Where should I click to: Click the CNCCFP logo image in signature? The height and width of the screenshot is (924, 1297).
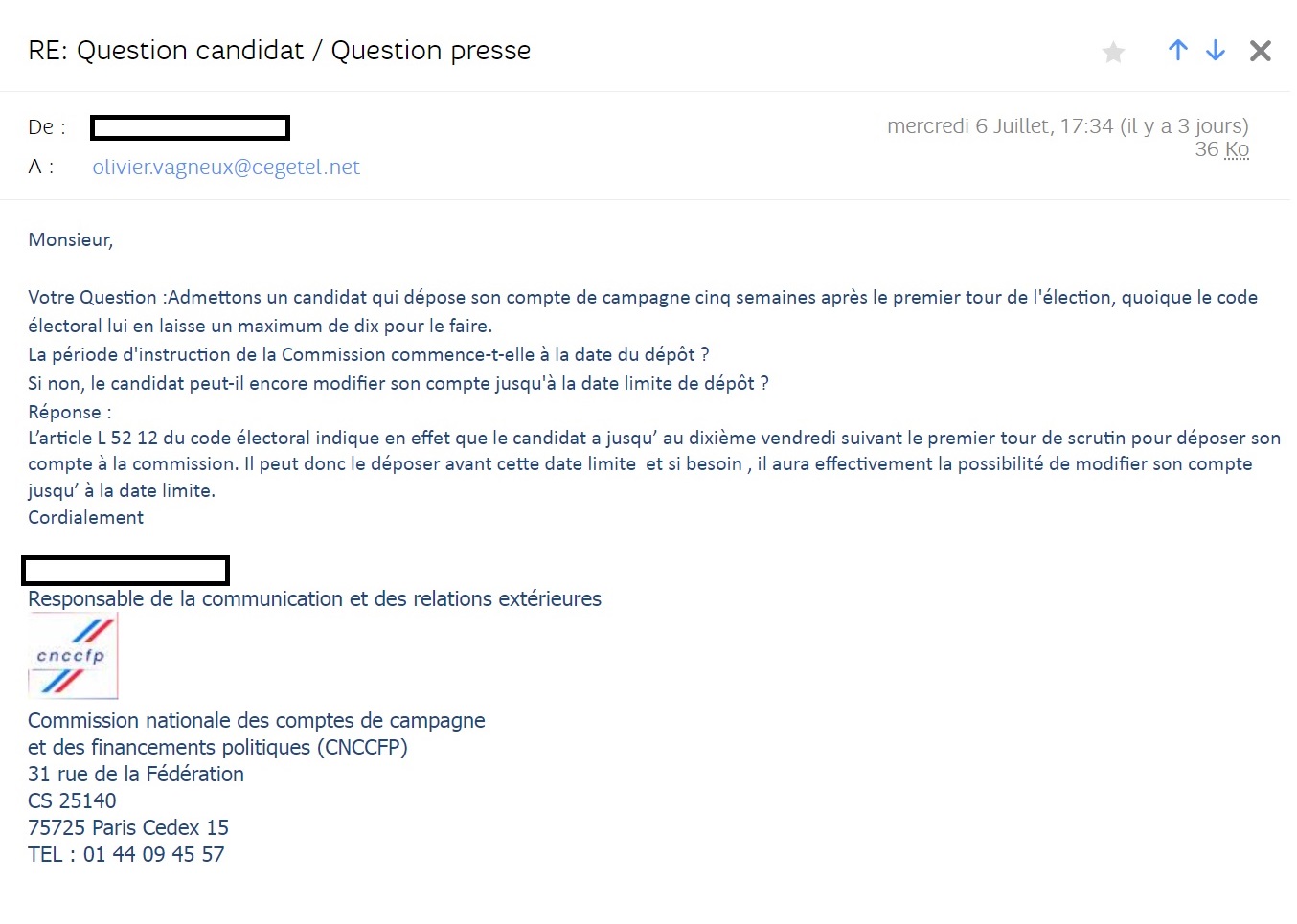click(x=73, y=656)
